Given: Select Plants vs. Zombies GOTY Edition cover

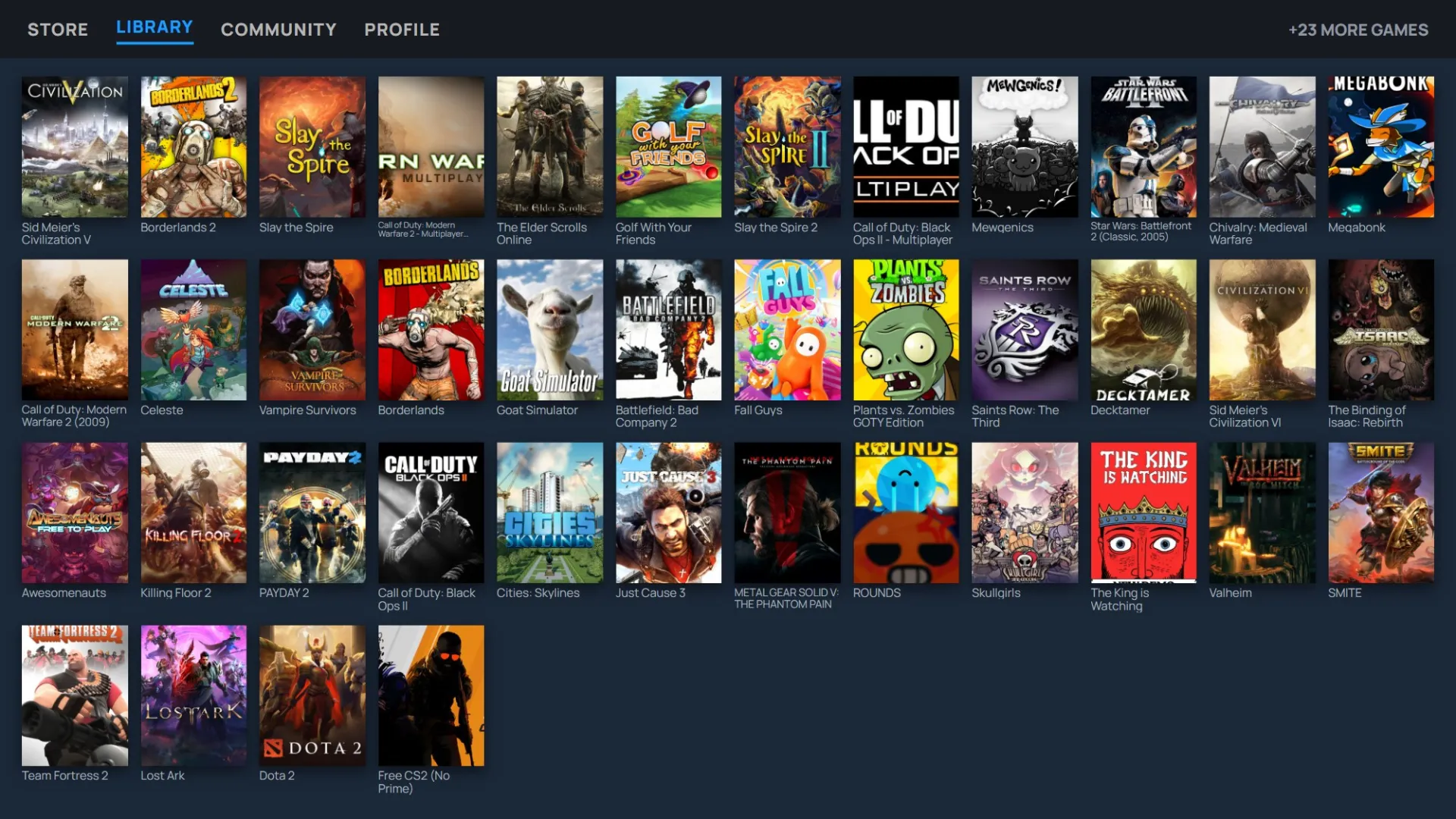Looking at the screenshot, I should click(906, 330).
